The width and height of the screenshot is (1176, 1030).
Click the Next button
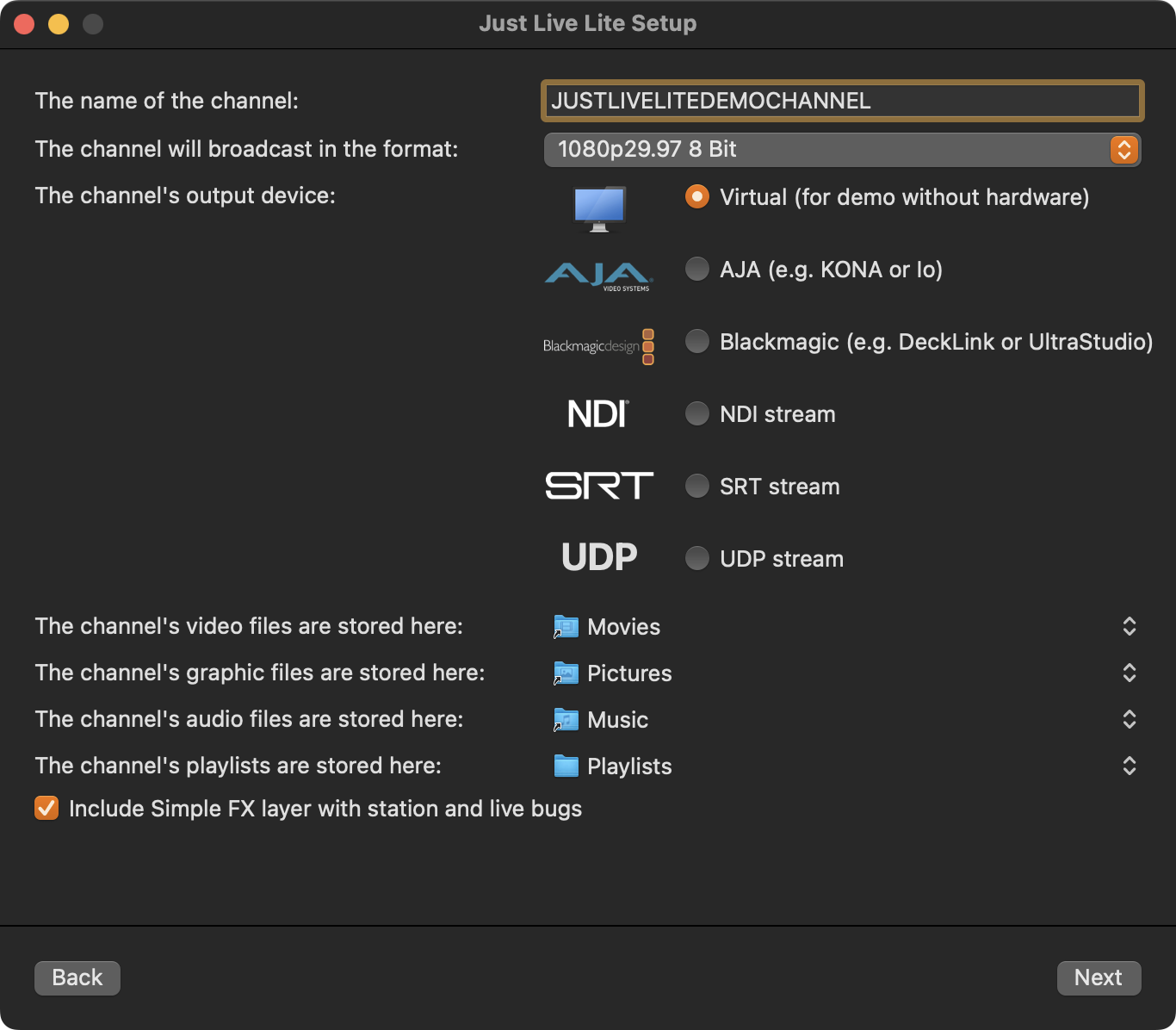tap(1099, 977)
